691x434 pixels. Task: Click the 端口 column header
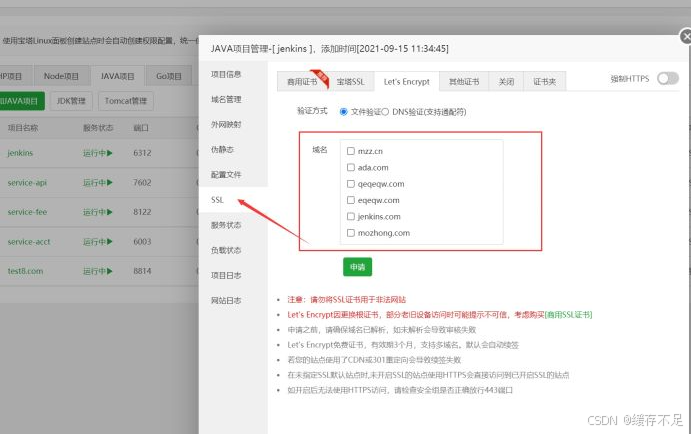coord(141,128)
